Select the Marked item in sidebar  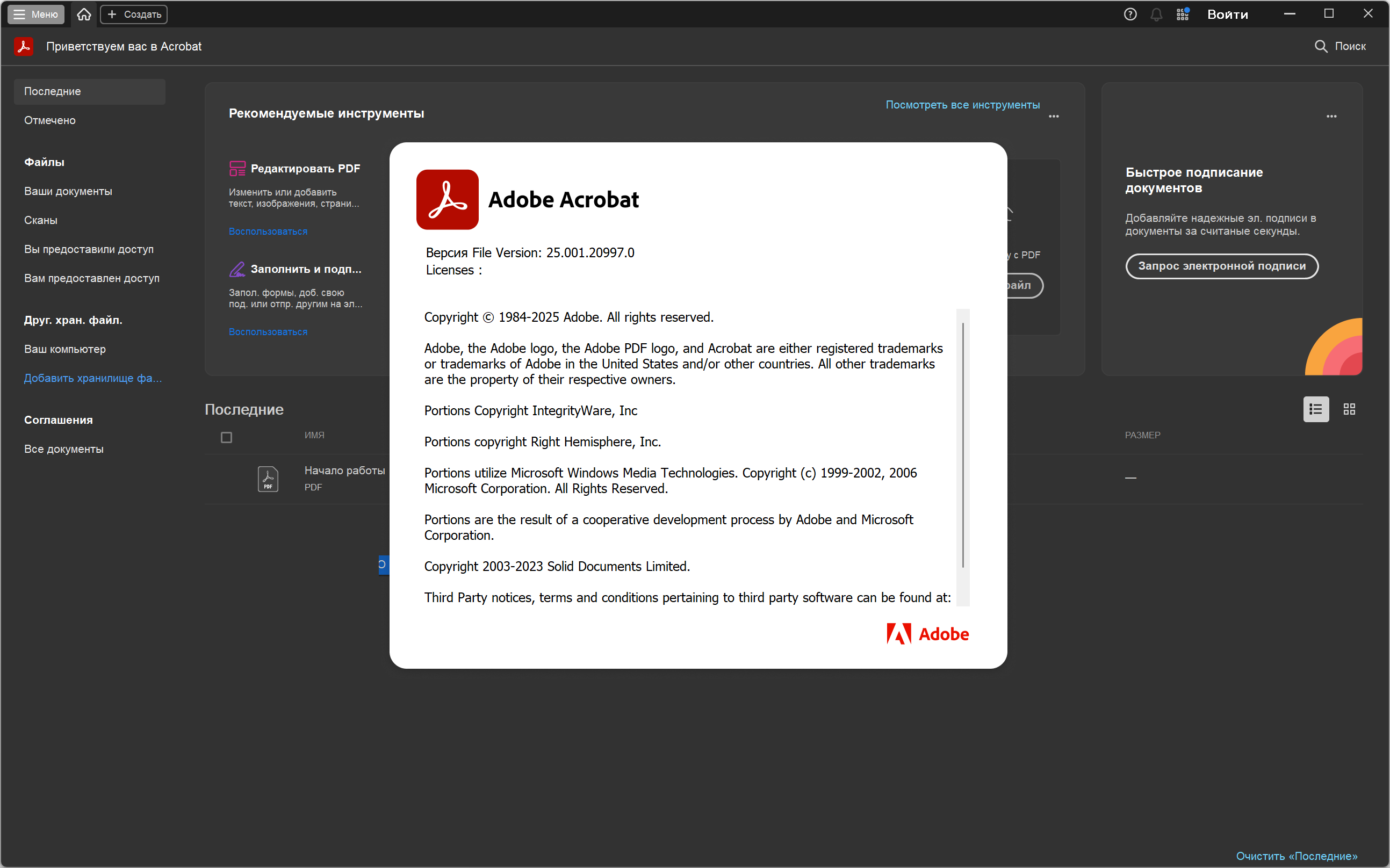[50, 120]
